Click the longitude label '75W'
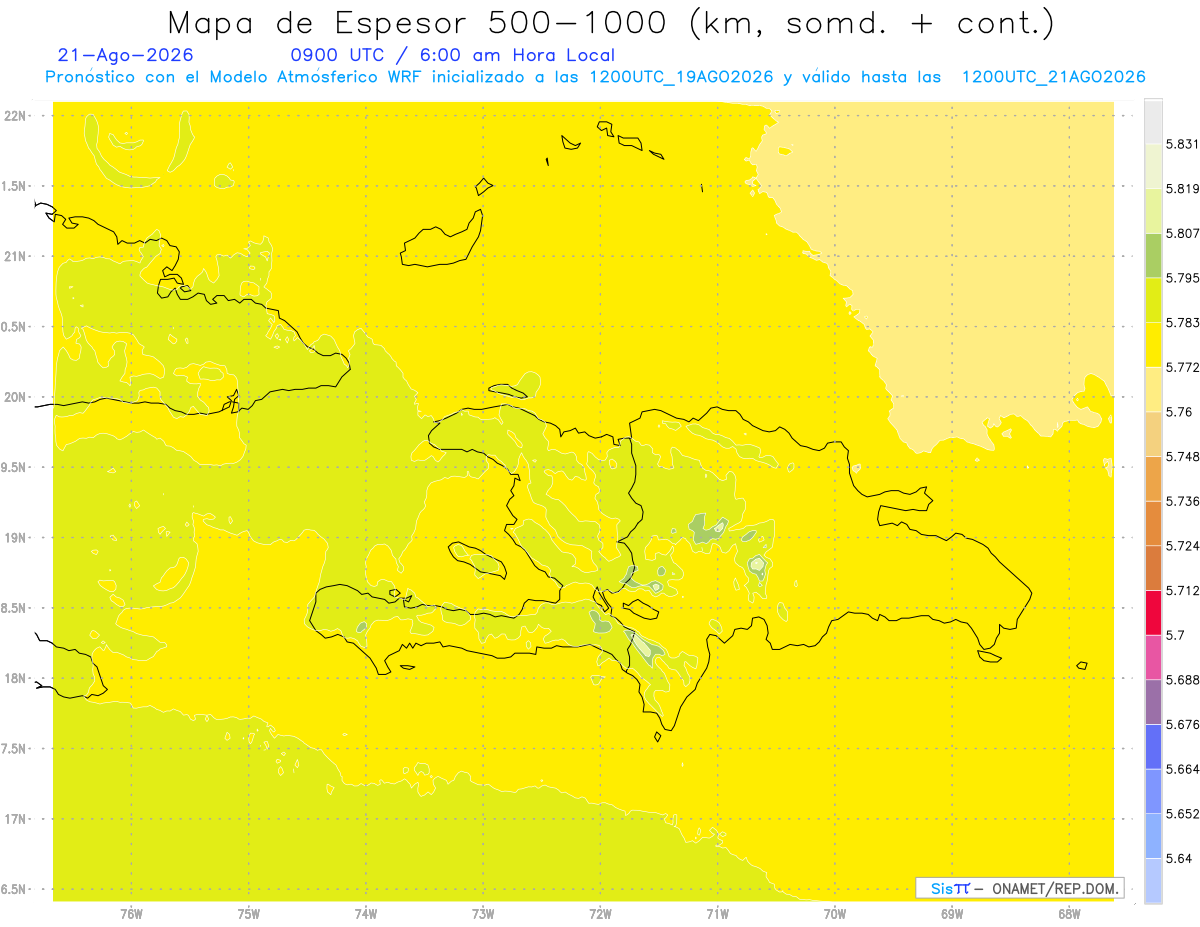The height and width of the screenshot is (927, 1200). pyautogui.click(x=249, y=914)
